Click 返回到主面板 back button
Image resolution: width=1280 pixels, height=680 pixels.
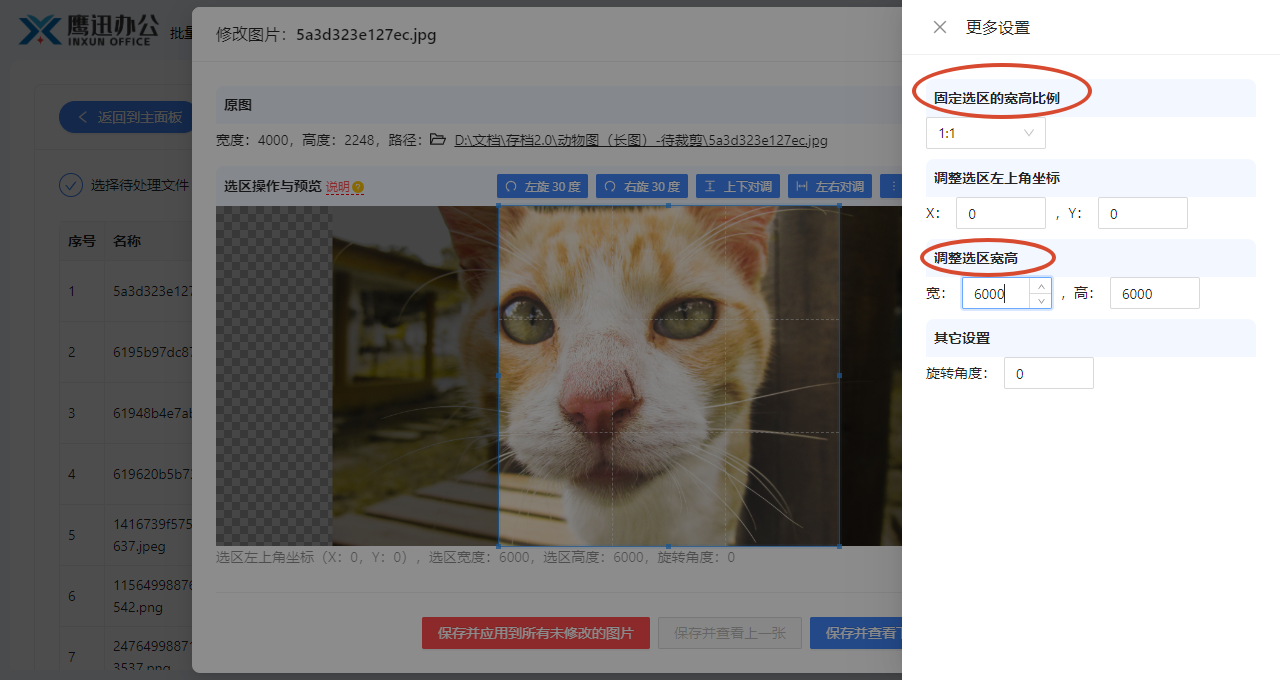(x=126, y=117)
